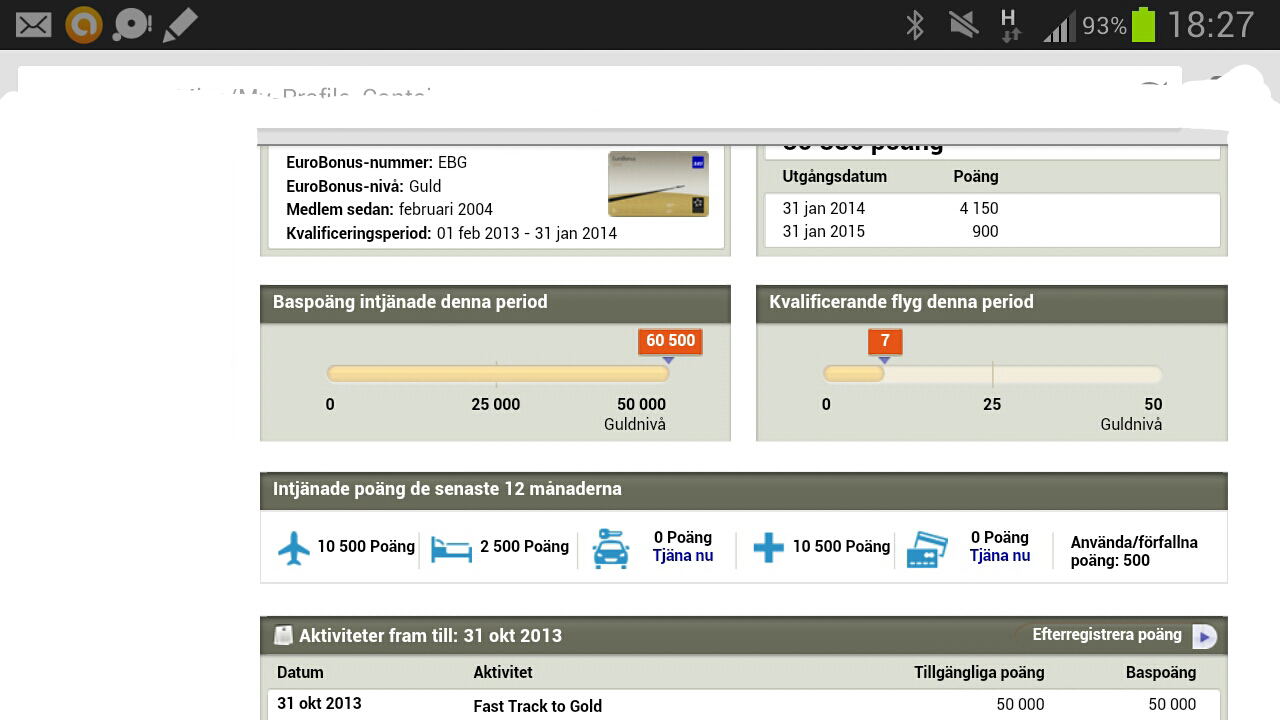Screen dimensions: 1280x720
Task: Select the Fast Track to Gold activity
Action: 538,706
